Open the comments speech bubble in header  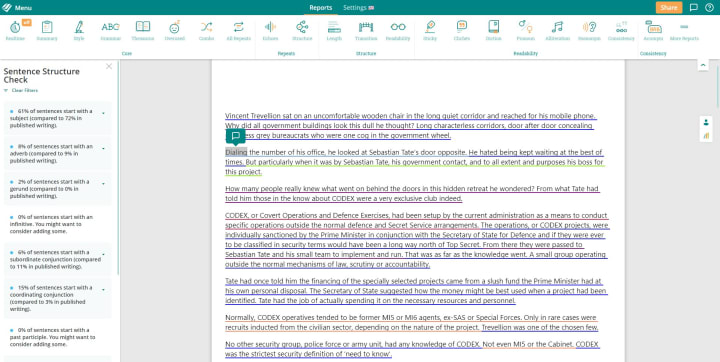point(694,7)
